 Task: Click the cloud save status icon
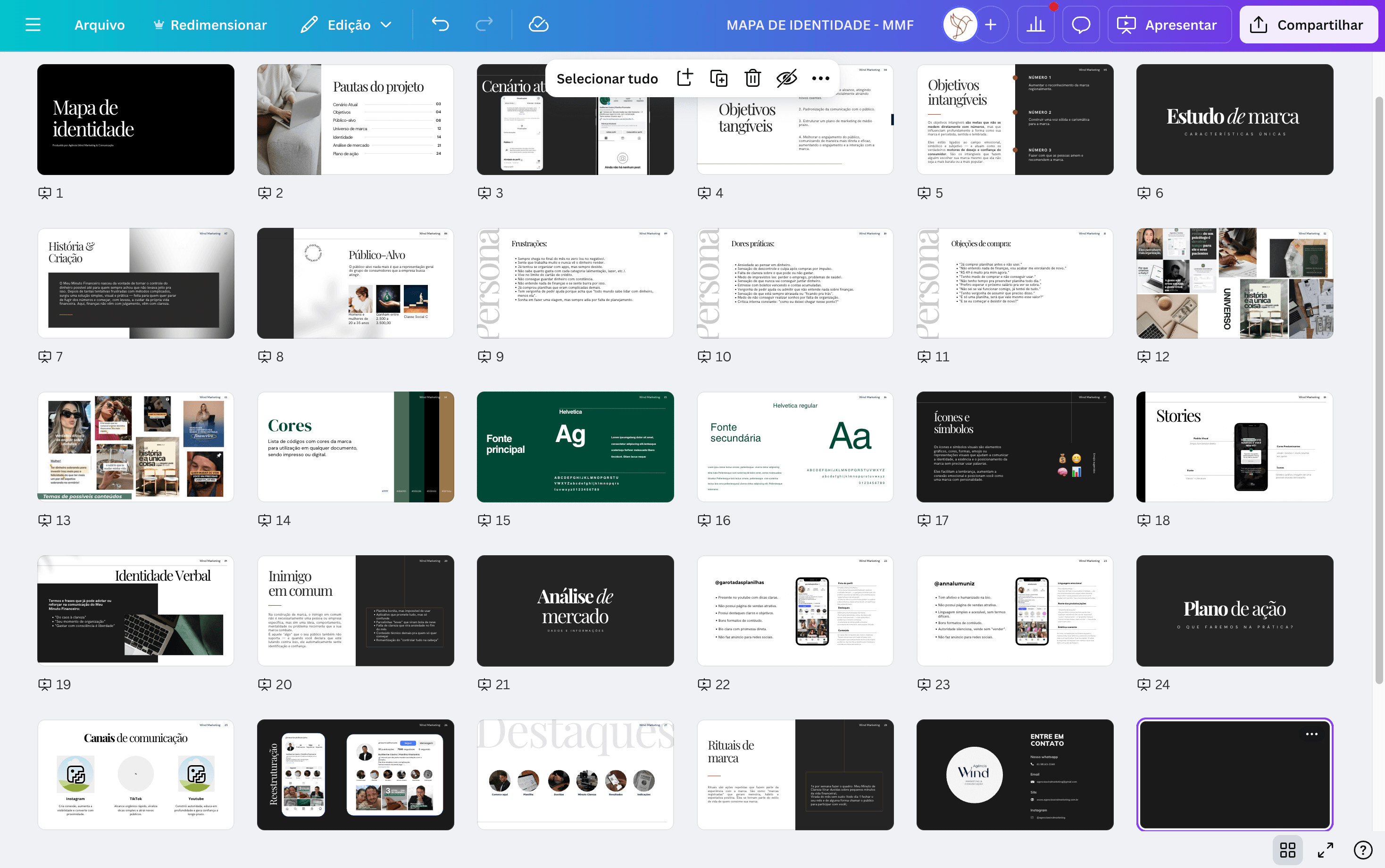click(x=538, y=25)
